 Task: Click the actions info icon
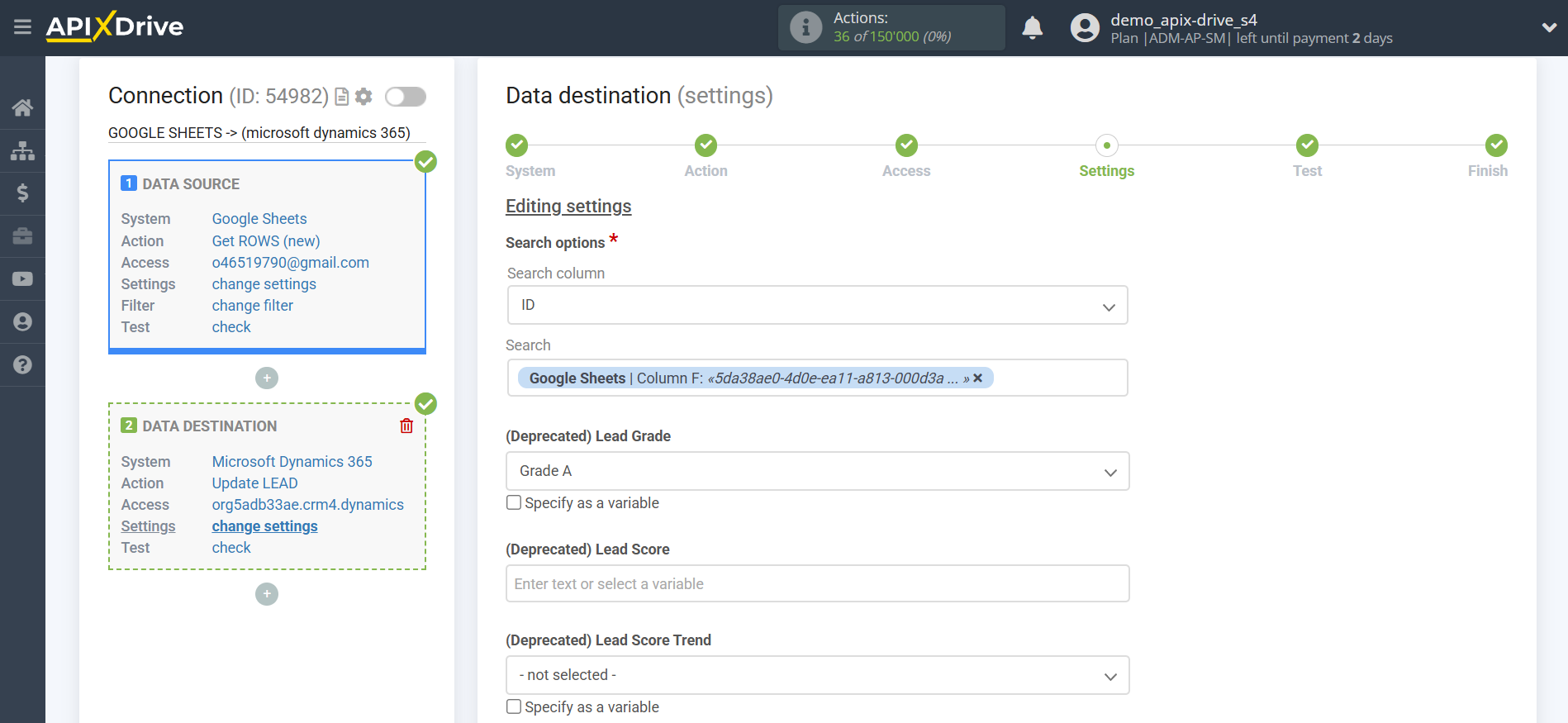point(805,27)
